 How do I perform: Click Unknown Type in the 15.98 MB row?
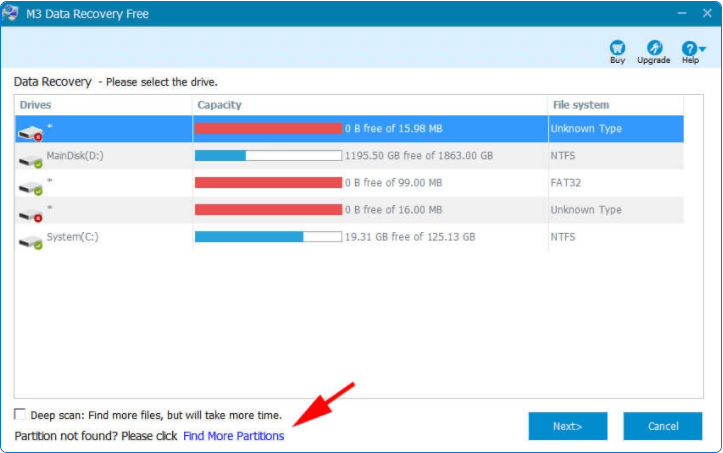[x=586, y=128]
